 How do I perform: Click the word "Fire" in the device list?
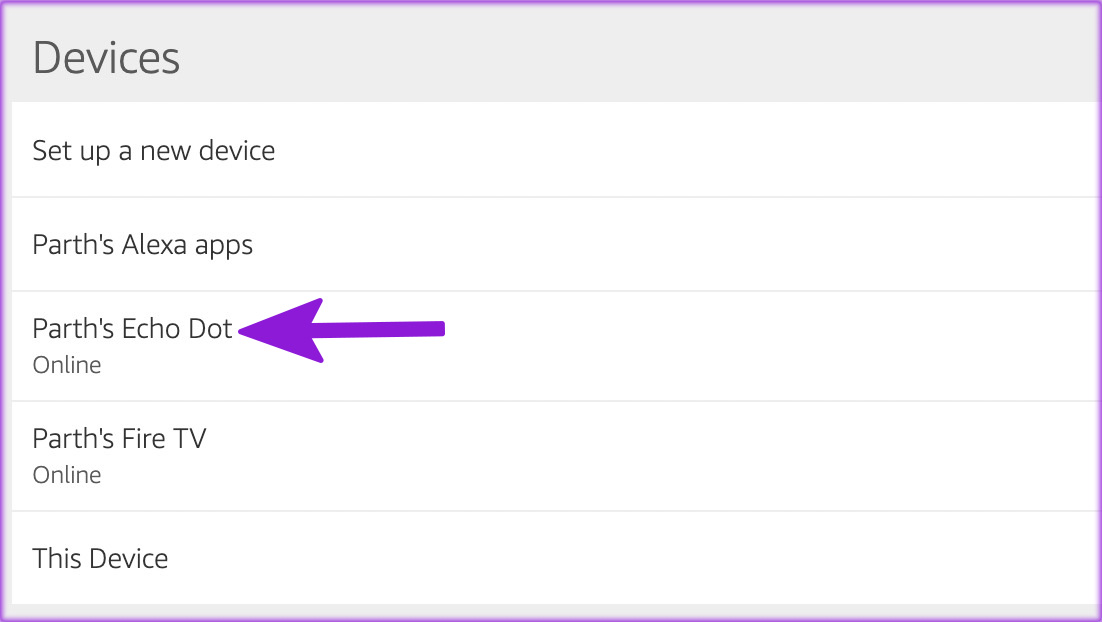coord(143,438)
